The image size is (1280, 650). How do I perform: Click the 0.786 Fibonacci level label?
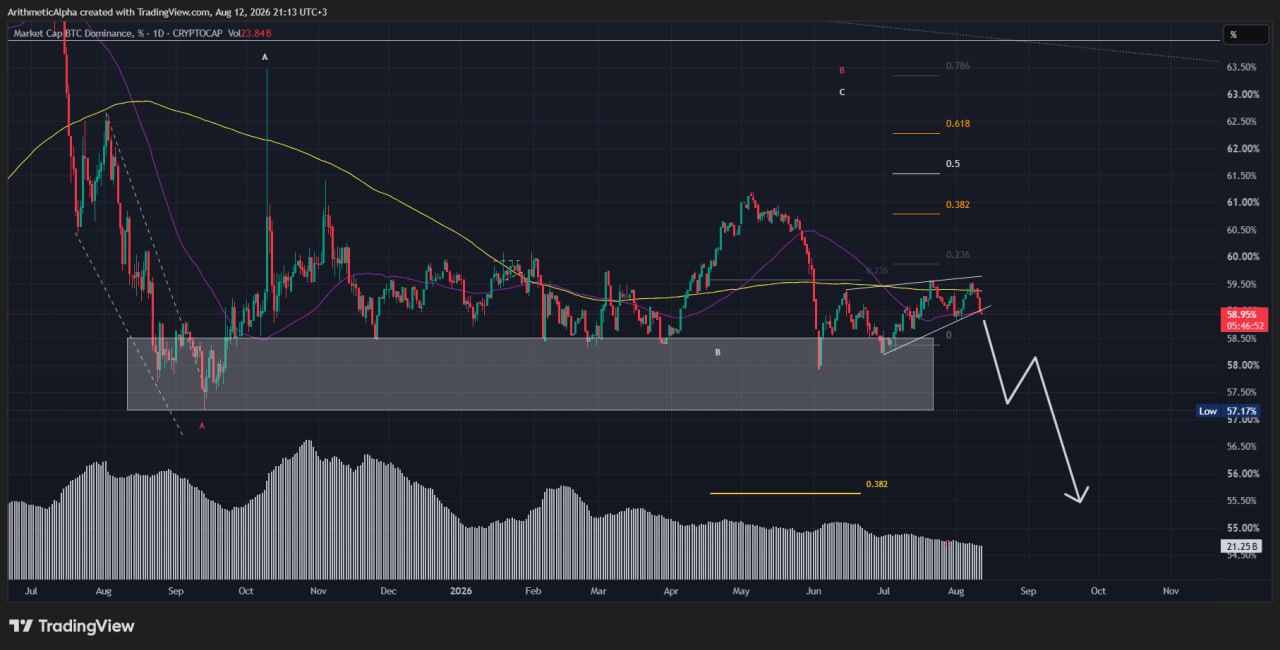coord(958,66)
